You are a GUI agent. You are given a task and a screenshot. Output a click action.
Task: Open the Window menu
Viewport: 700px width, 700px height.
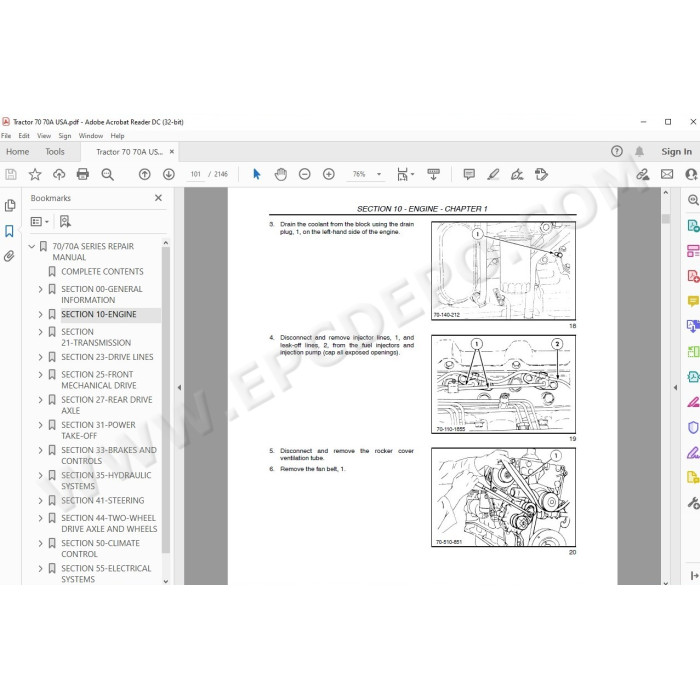coord(91,136)
